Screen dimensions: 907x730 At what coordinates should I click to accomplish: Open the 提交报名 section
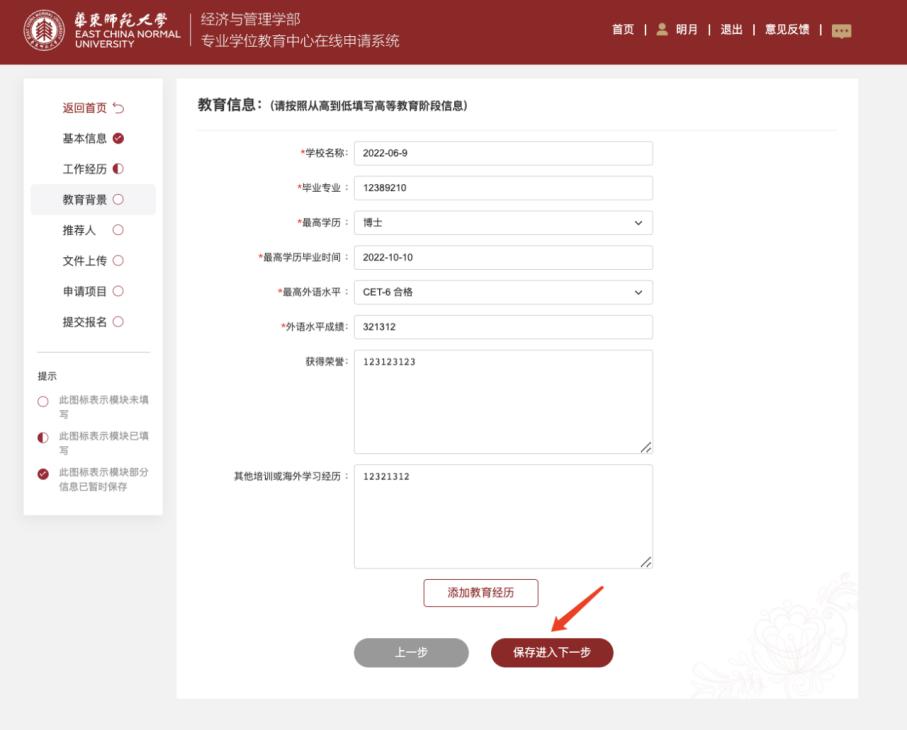tap(84, 322)
